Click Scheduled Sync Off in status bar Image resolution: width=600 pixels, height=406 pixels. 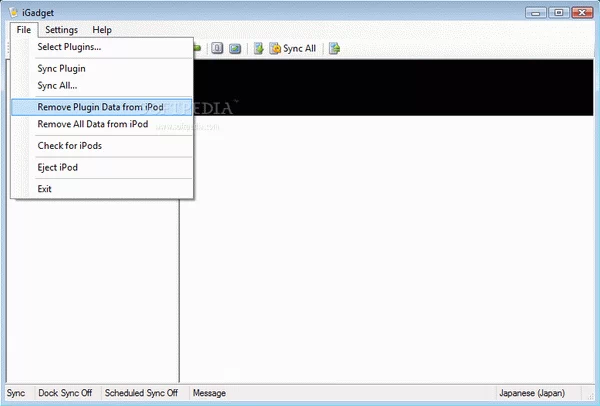(141, 393)
